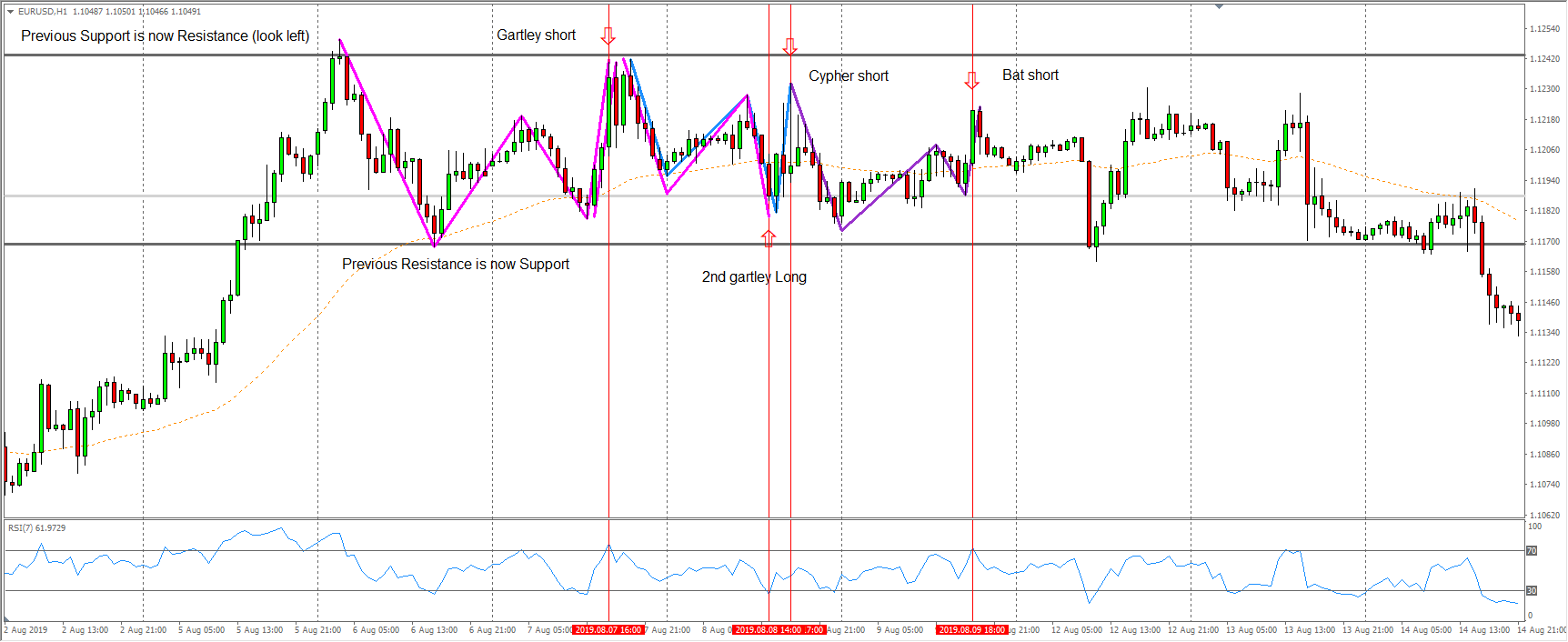Click the RSI(7) 61.9729 indicator label
This screenshot has height=642, width=1568.
[x=36, y=528]
